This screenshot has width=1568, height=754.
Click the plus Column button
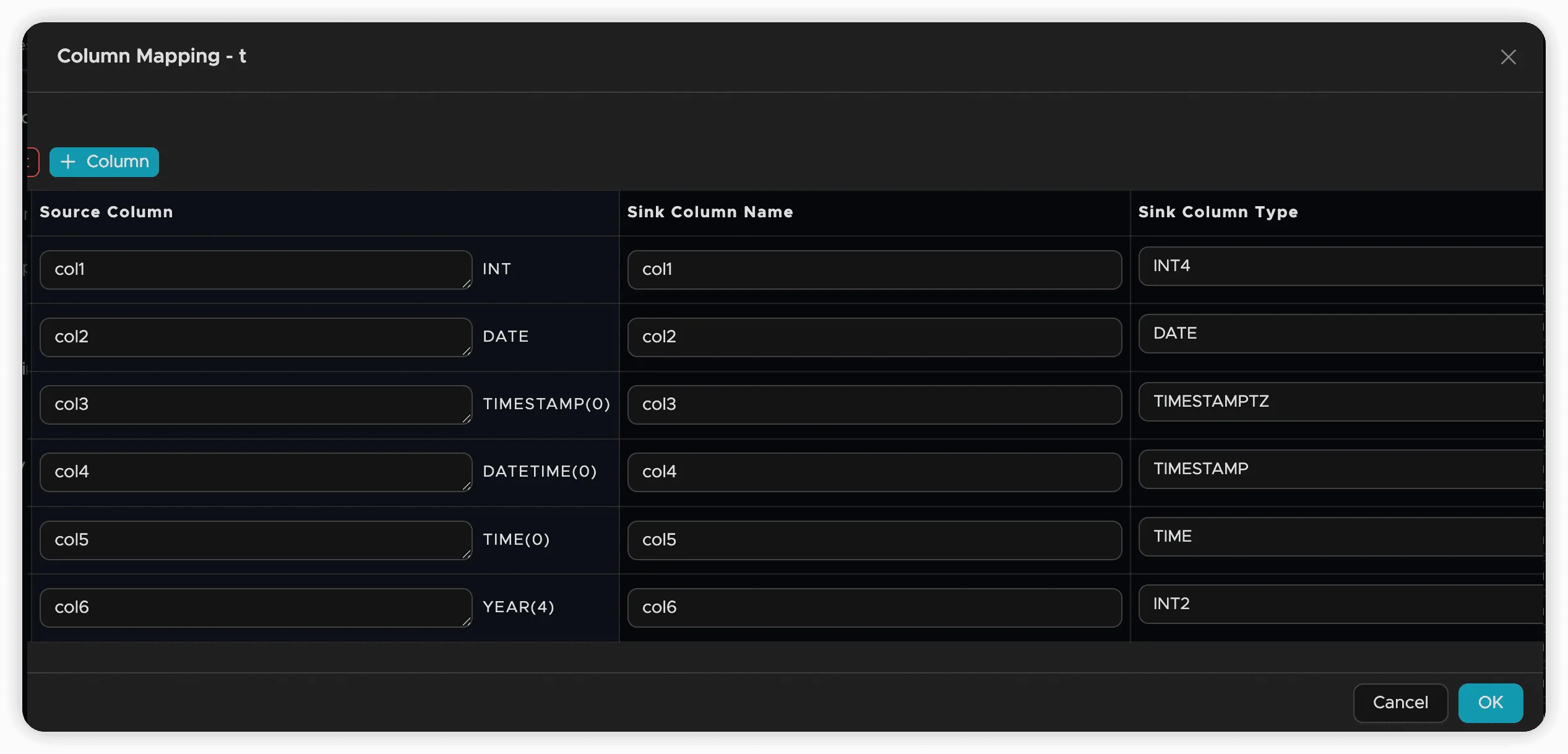click(104, 162)
